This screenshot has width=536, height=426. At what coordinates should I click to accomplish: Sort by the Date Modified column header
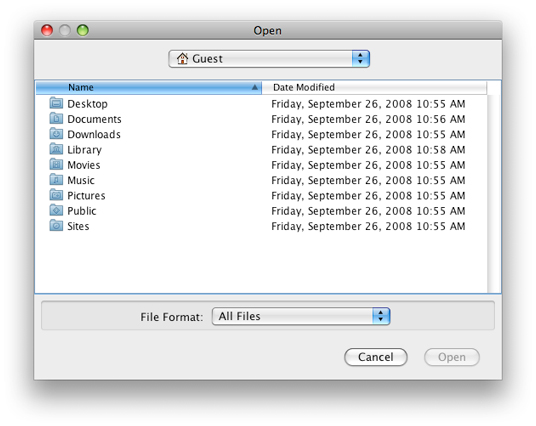374,88
